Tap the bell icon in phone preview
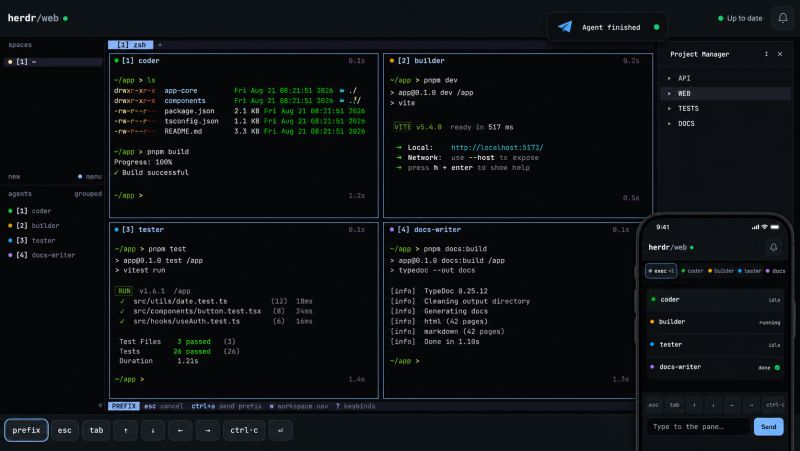The width and height of the screenshot is (800, 451). click(773, 247)
